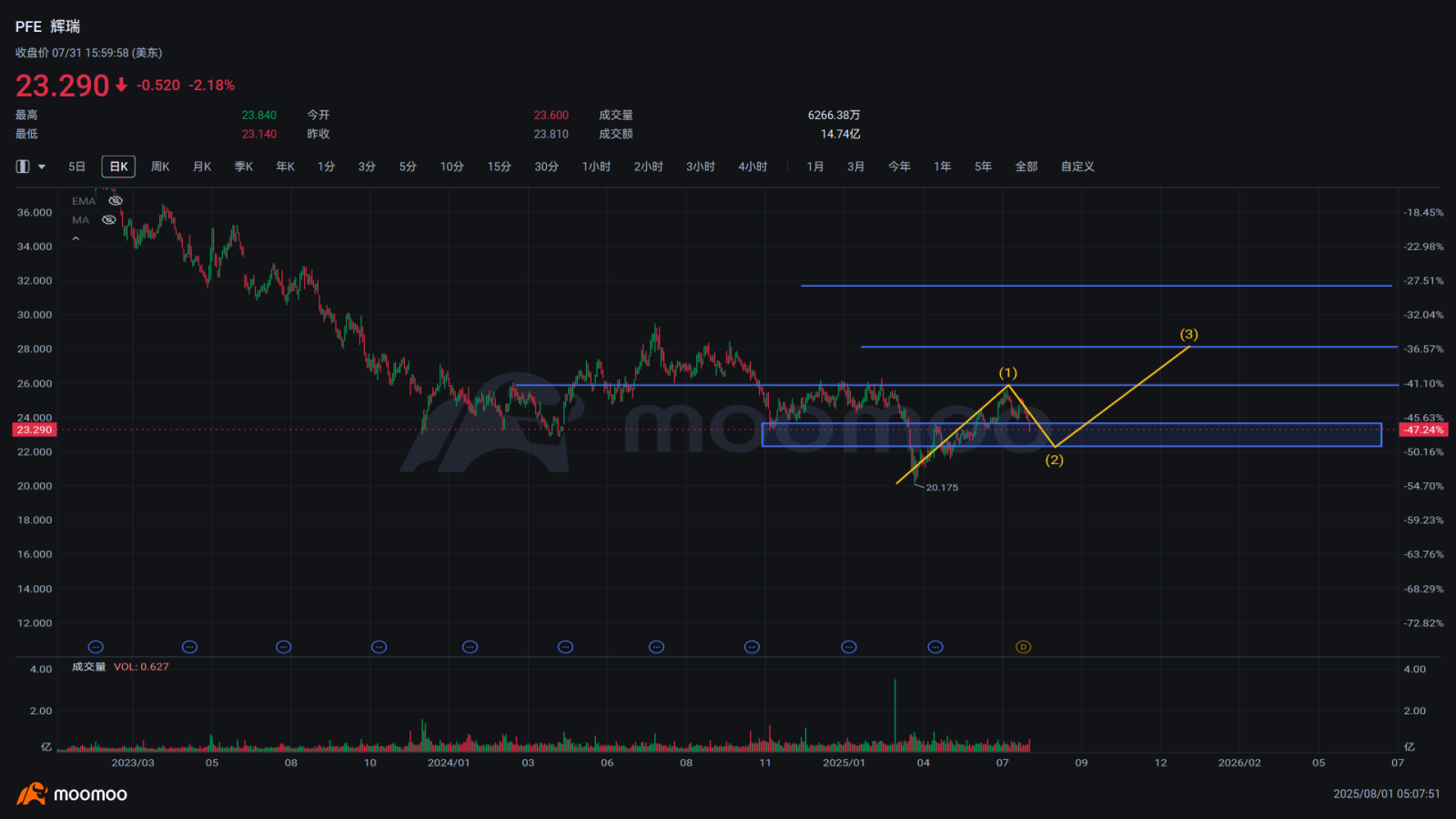Open the event marker nearest the 04 date label
This screenshot has width=1456, height=819.
pos(935,647)
